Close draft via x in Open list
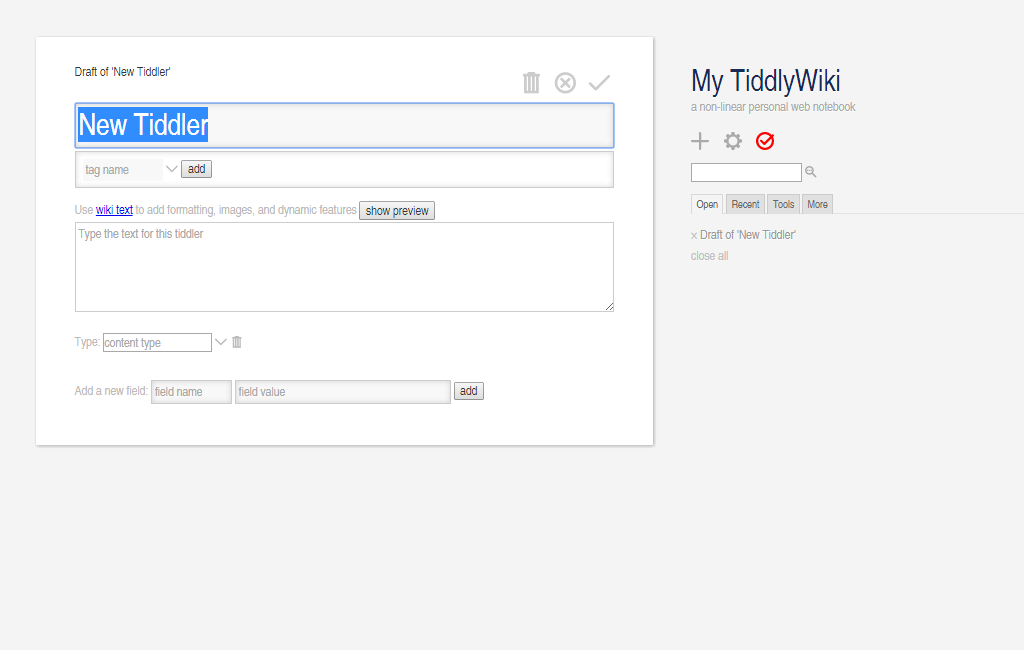 point(694,235)
